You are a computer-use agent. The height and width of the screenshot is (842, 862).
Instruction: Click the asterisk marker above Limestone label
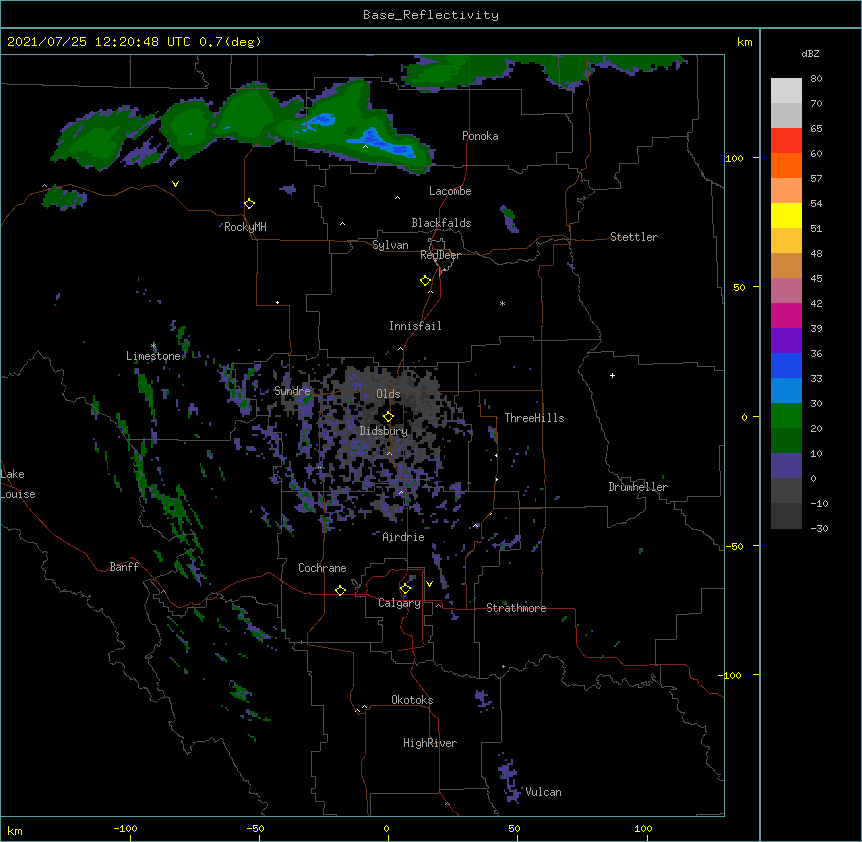pyautogui.click(x=153, y=346)
